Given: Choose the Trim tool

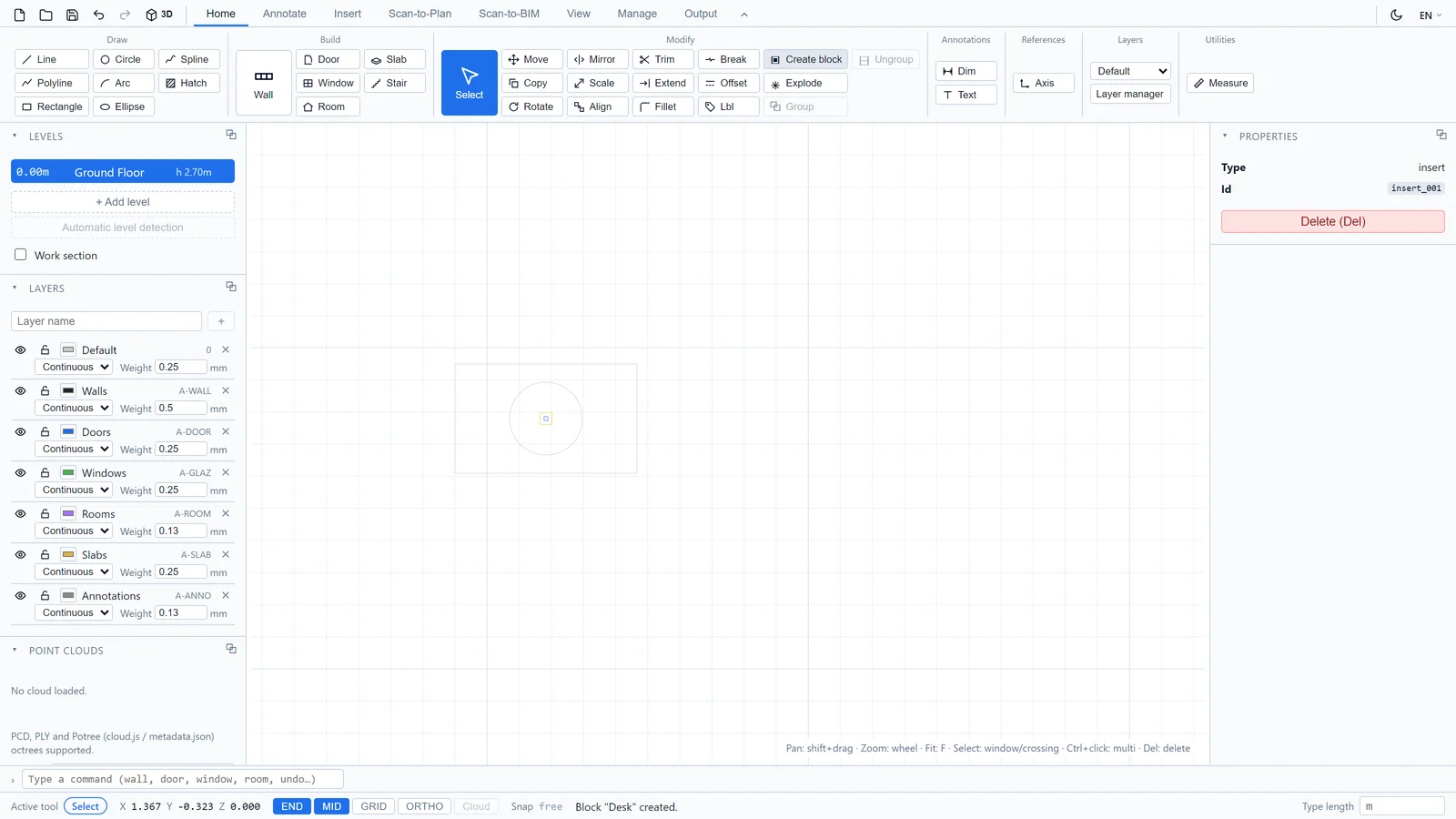Looking at the screenshot, I should (663, 59).
